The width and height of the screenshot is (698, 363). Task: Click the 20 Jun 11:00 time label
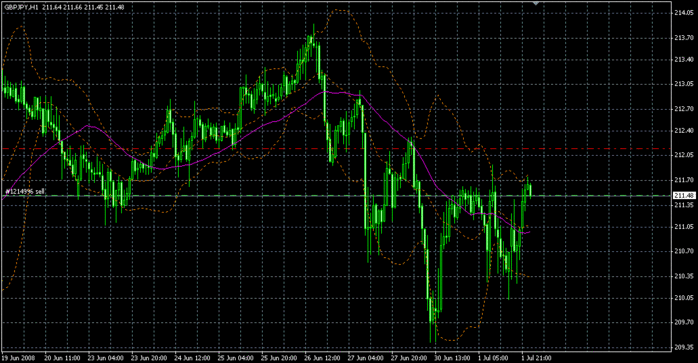click(63, 358)
